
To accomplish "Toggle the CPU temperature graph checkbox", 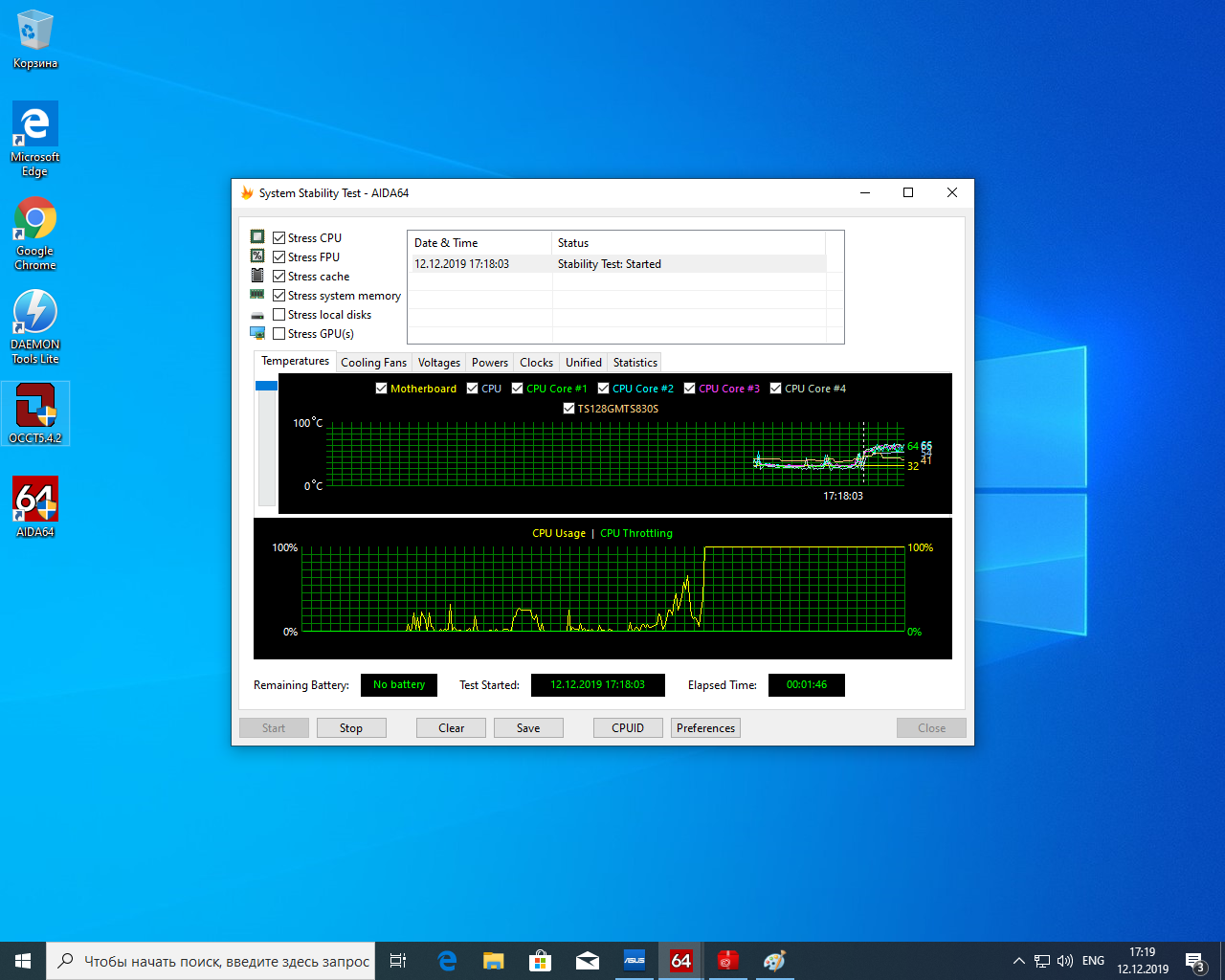I will tap(473, 389).
